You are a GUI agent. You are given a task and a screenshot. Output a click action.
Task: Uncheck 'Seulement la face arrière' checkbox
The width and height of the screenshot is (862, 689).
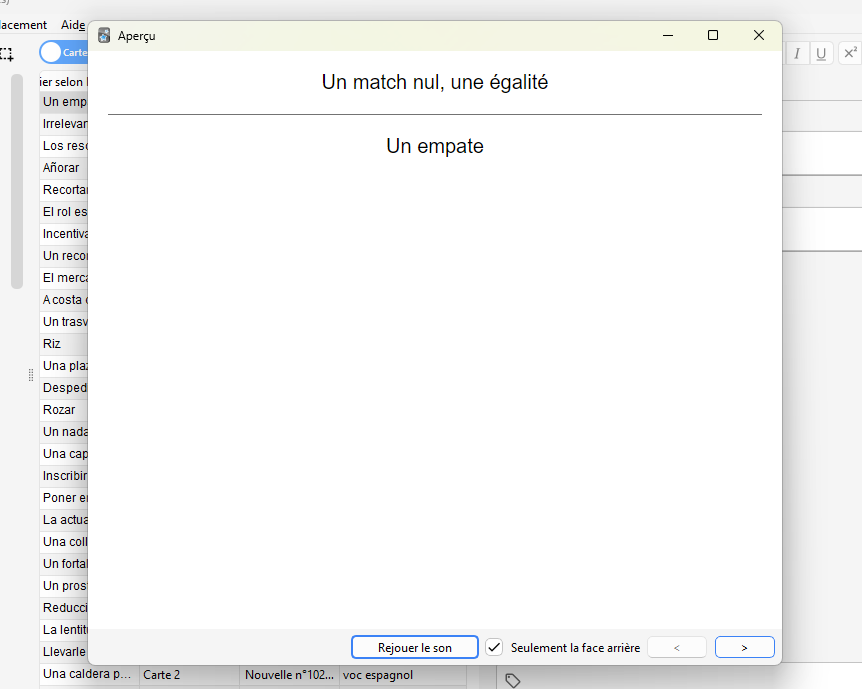click(x=494, y=647)
